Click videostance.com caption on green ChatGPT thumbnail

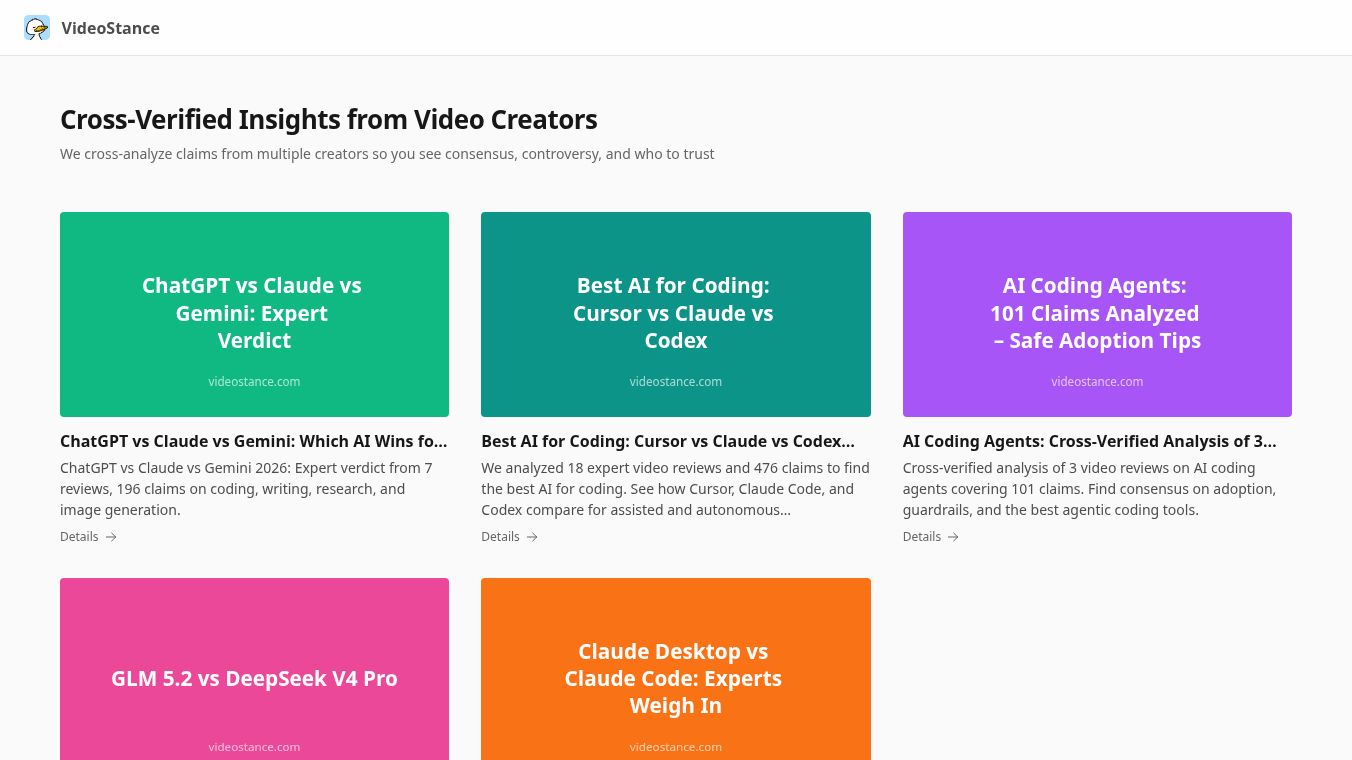(254, 382)
